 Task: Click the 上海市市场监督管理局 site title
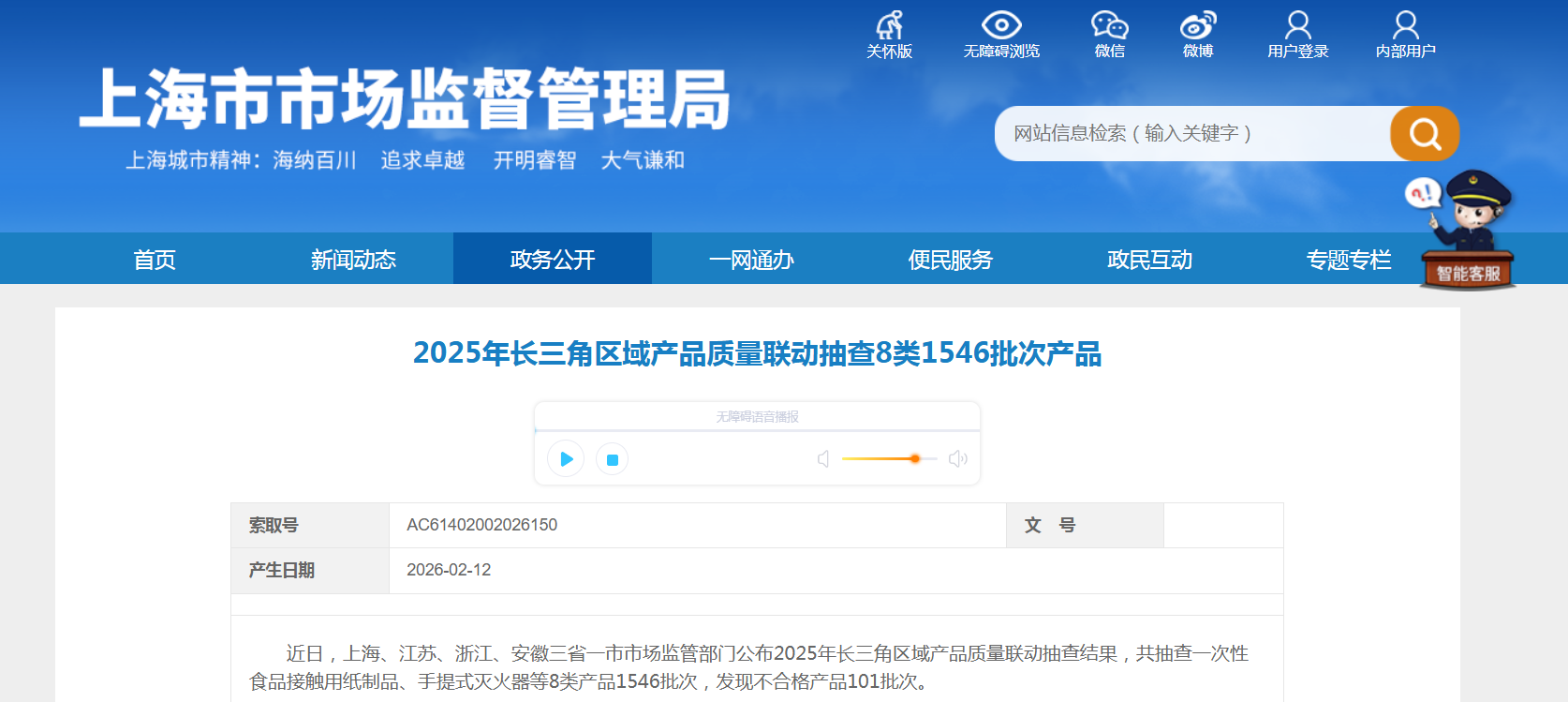(405, 99)
